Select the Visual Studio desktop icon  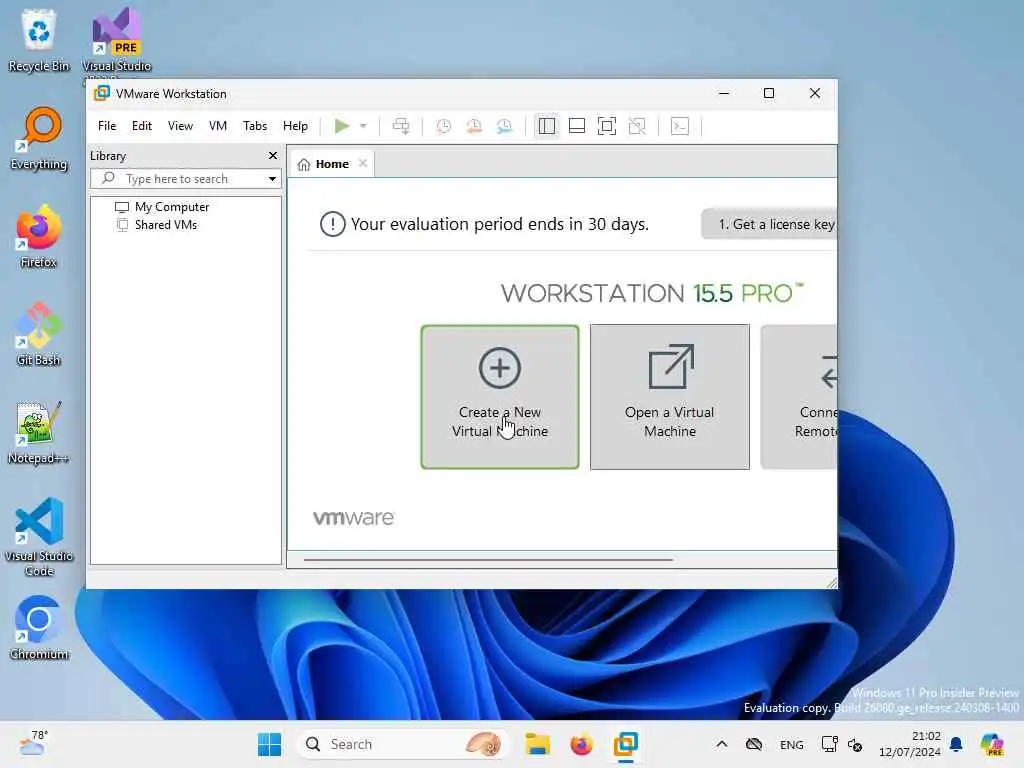(116, 40)
